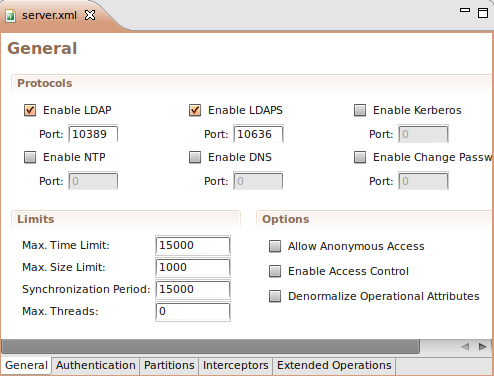Click the horizontal scrollbar thumb
The image size is (494, 376).
coord(210,347)
